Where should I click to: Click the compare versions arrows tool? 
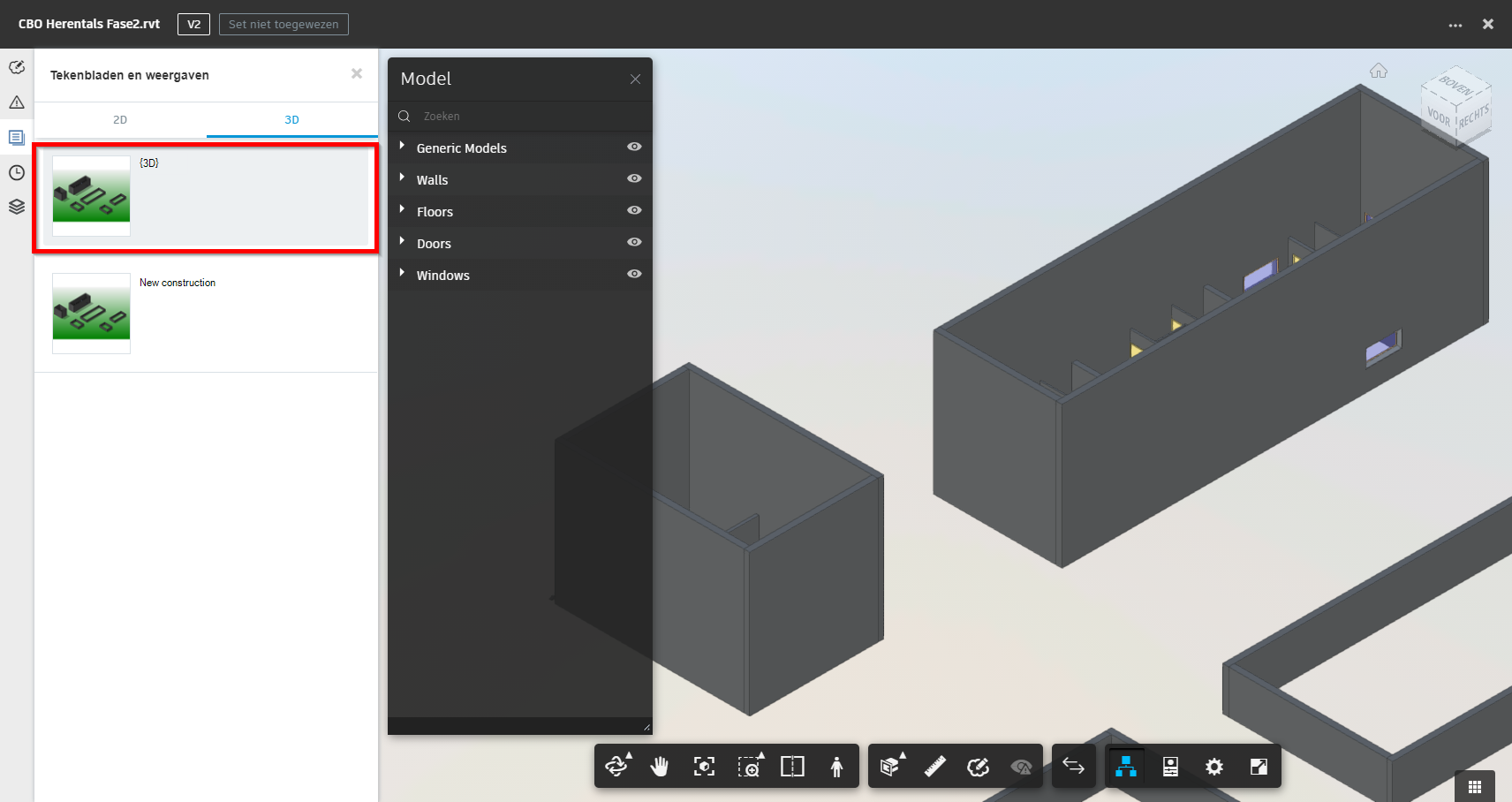tap(1073, 766)
